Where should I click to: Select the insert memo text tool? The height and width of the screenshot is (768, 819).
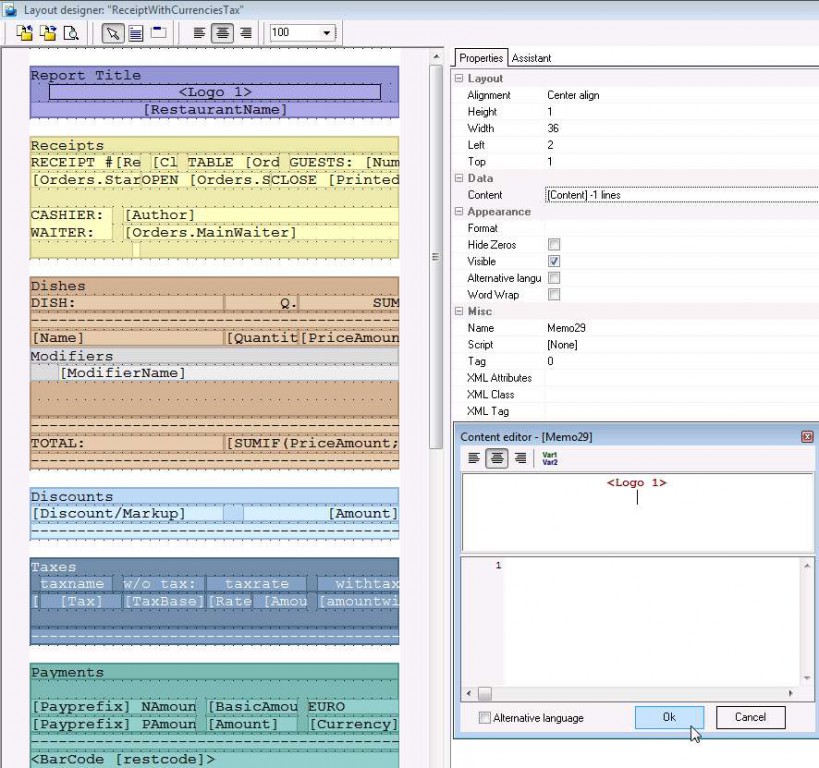pyautogui.click(x=136, y=33)
